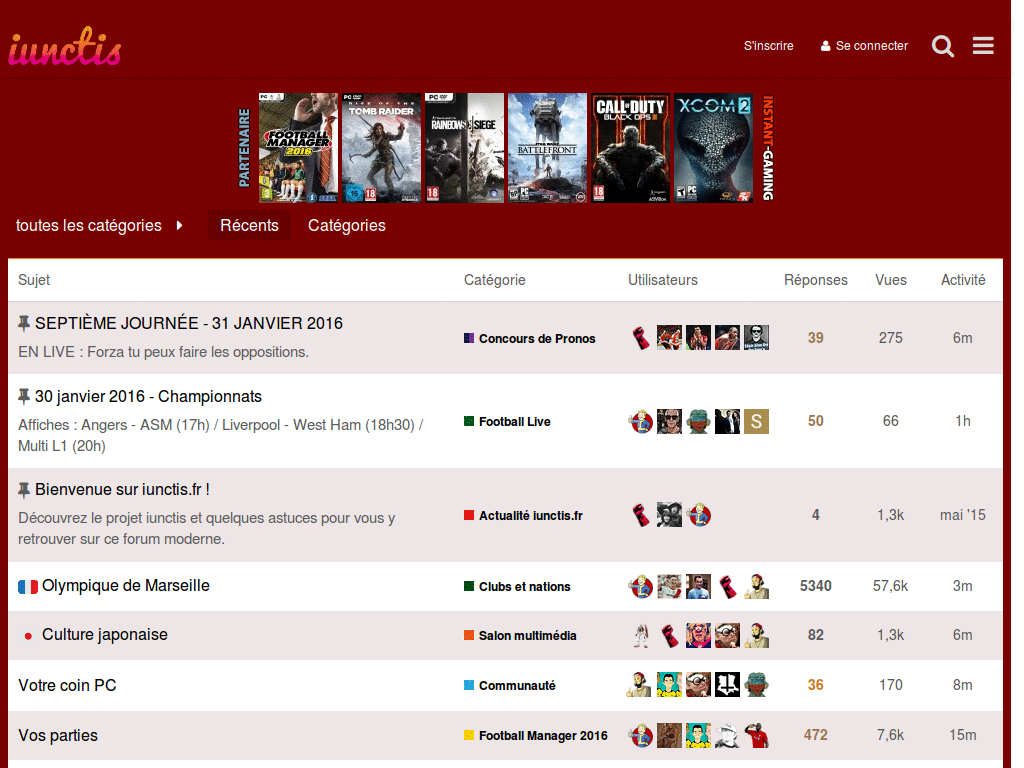Click the mai '15 activity date
Screen dimensions: 1024x768
click(x=963, y=515)
